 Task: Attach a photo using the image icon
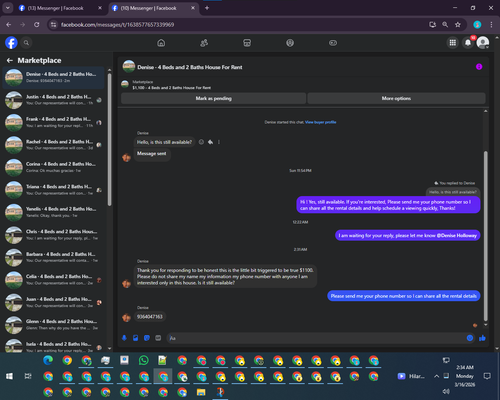(135, 338)
